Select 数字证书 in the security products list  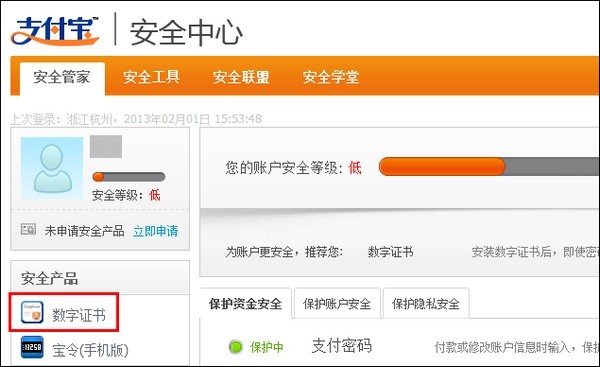click(x=79, y=315)
